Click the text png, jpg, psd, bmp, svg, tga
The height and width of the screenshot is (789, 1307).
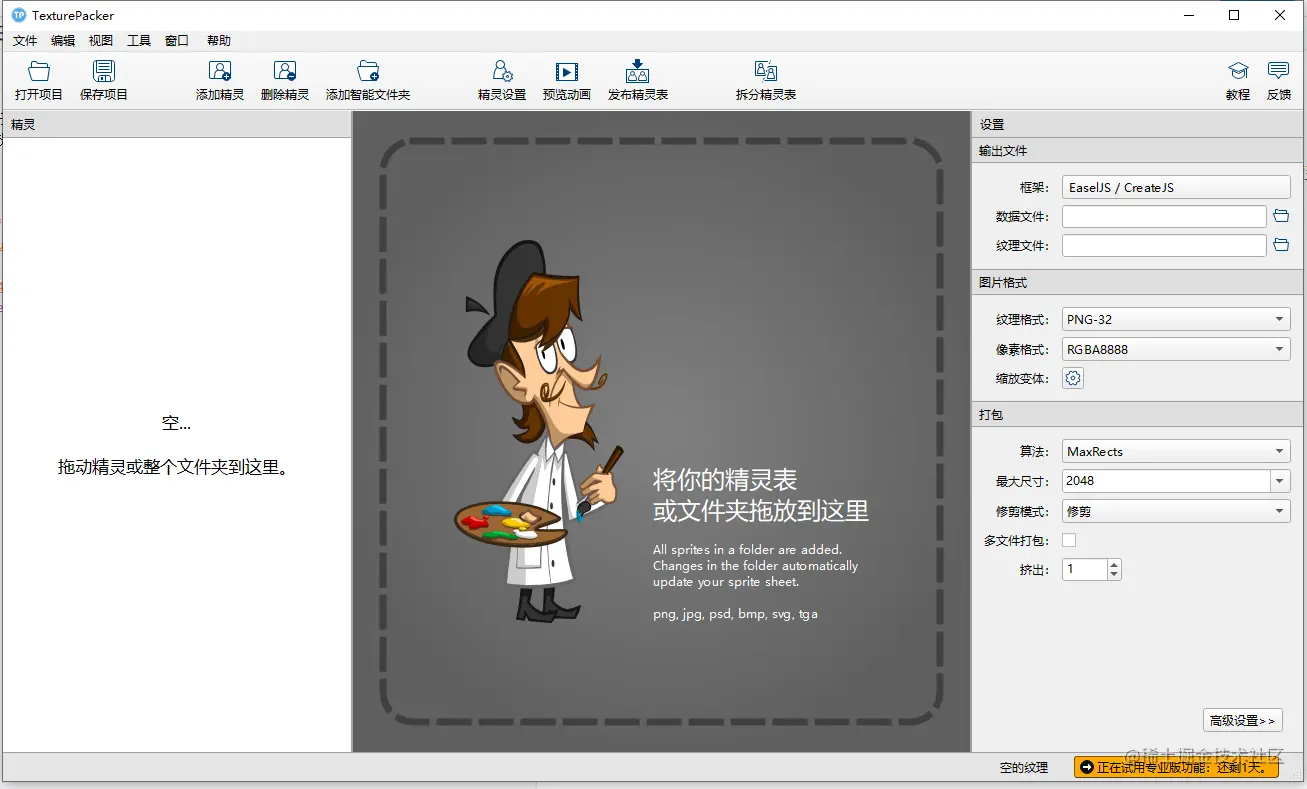(735, 614)
